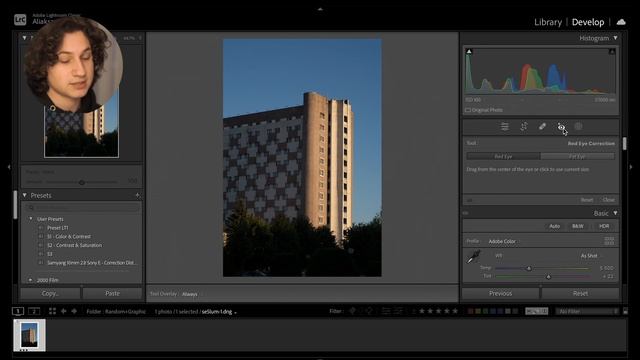
Task: Open the No Filter dropdown
Action: (x=588, y=311)
